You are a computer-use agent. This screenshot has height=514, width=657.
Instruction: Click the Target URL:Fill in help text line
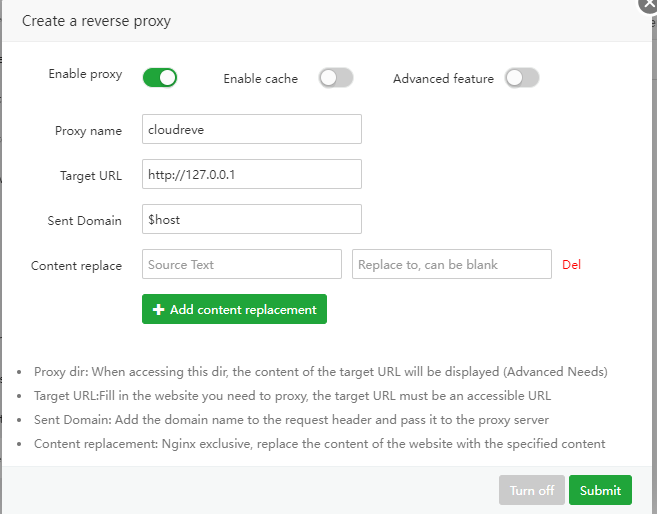click(x=292, y=396)
